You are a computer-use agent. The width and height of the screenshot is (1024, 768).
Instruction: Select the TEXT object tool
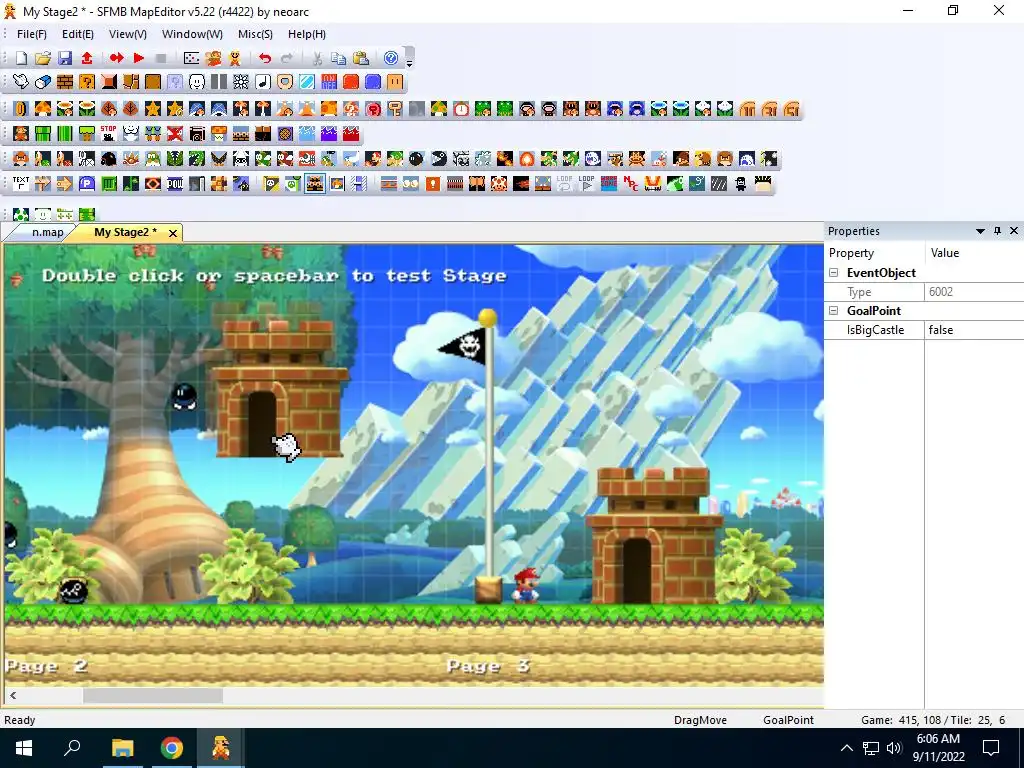point(21,184)
